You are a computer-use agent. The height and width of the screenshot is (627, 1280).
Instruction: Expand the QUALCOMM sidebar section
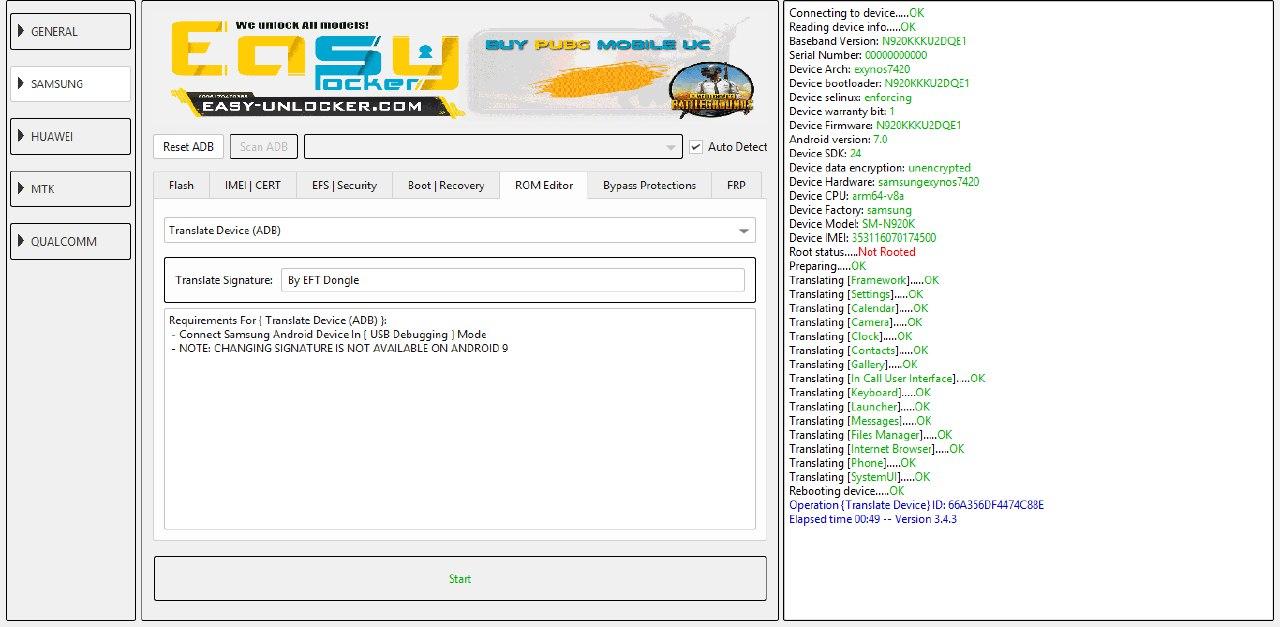(70, 241)
